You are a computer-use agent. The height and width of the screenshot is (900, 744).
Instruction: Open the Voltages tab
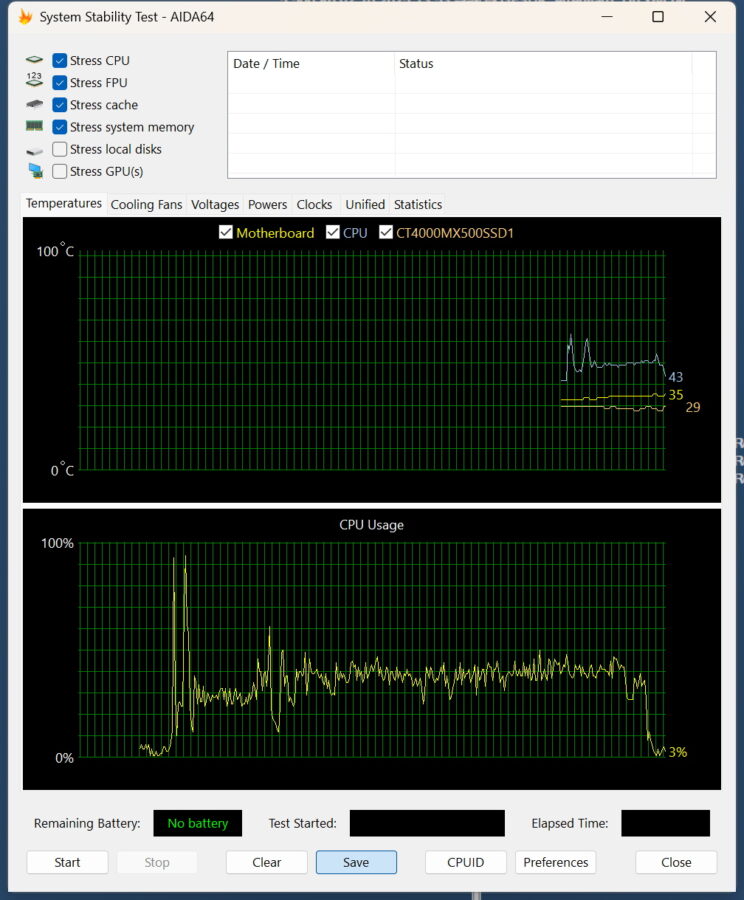[215, 204]
